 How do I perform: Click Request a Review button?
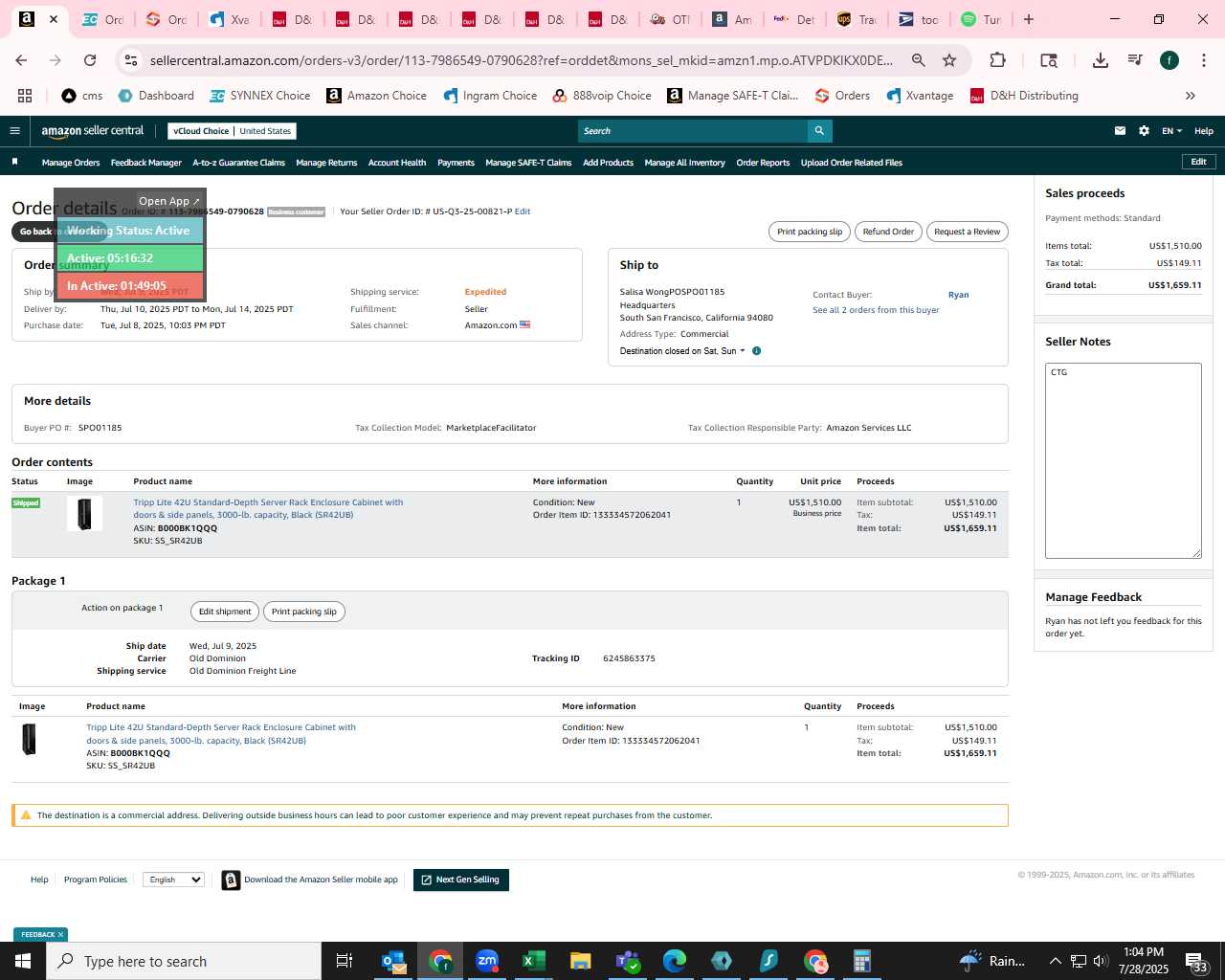click(x=967, y=232)
